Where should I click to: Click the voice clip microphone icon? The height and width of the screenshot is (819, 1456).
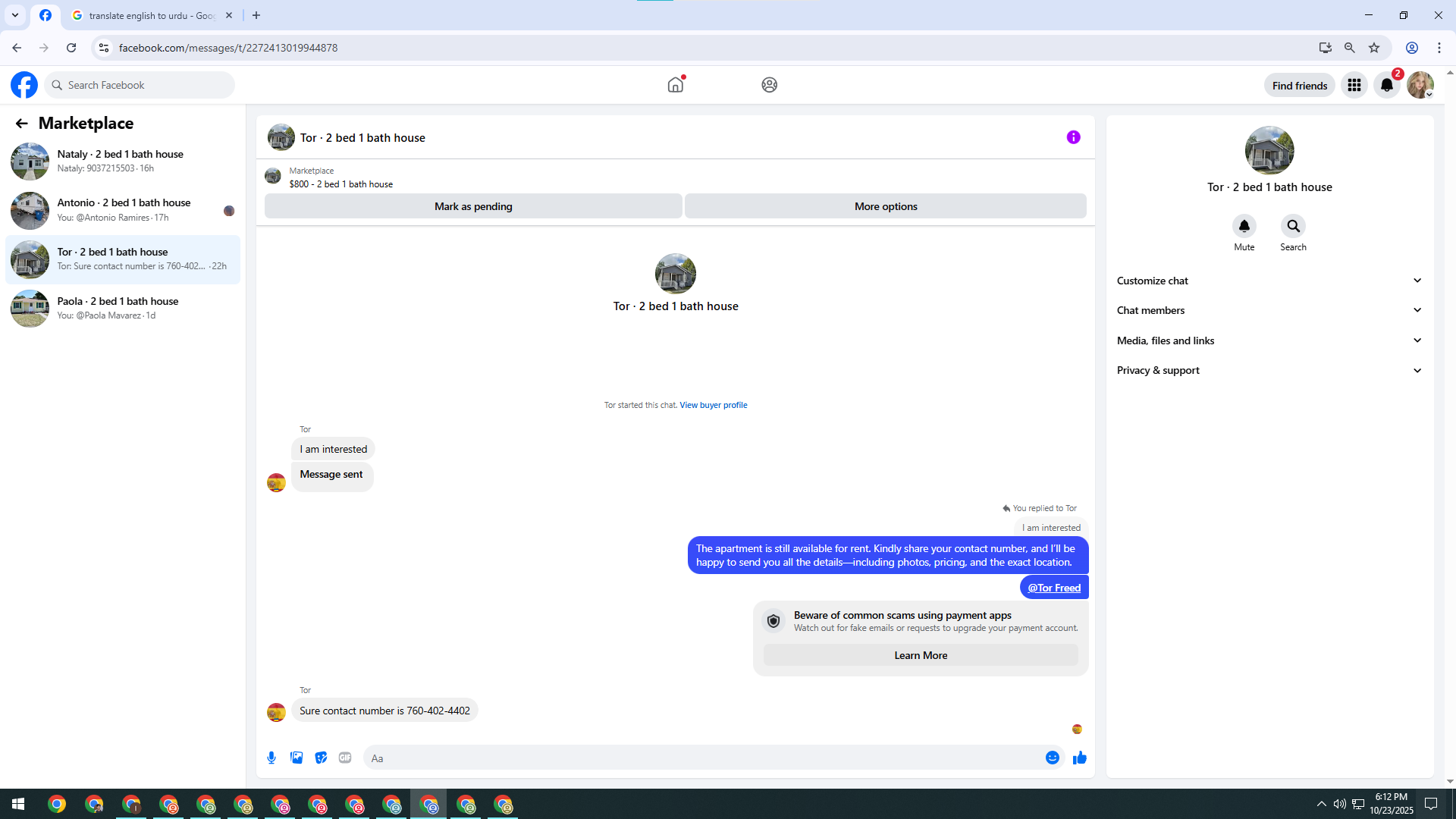pyautogui.click(x=271, y=758)
